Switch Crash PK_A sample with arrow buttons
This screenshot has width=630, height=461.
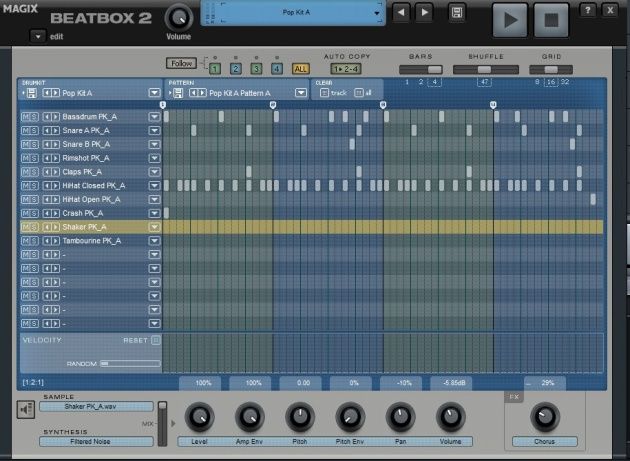[x=51, y=213]
